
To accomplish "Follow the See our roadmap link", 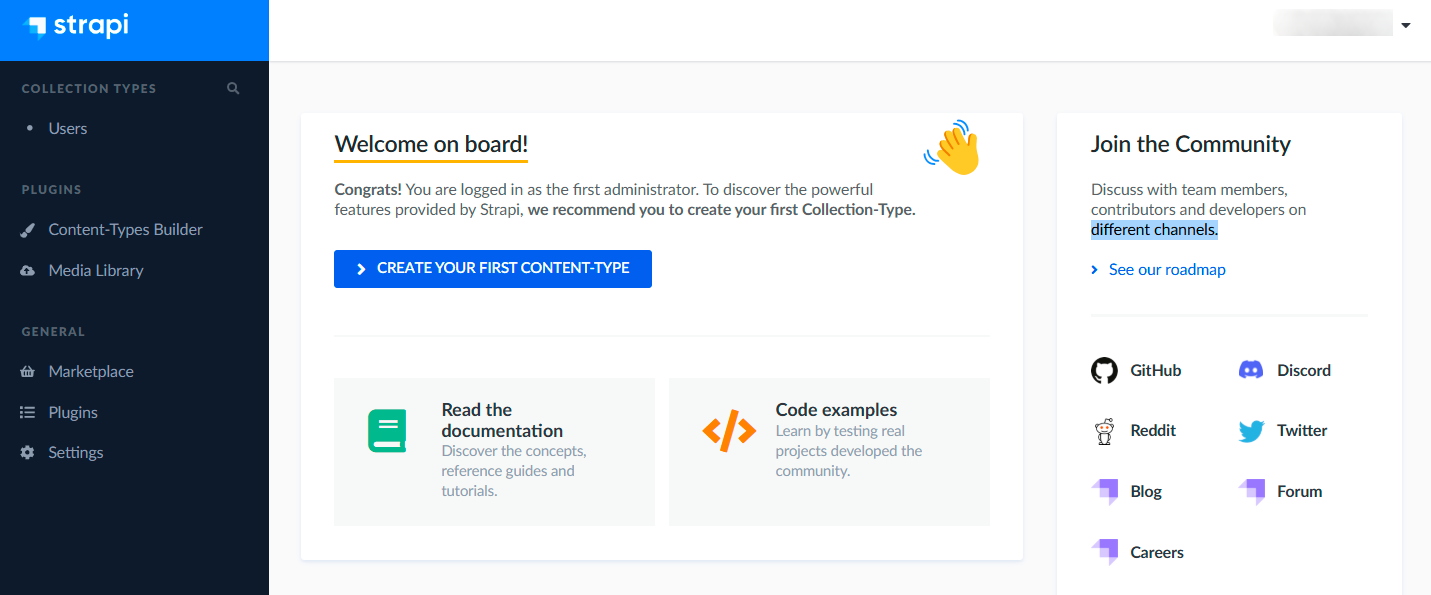I will point(1167,270).
